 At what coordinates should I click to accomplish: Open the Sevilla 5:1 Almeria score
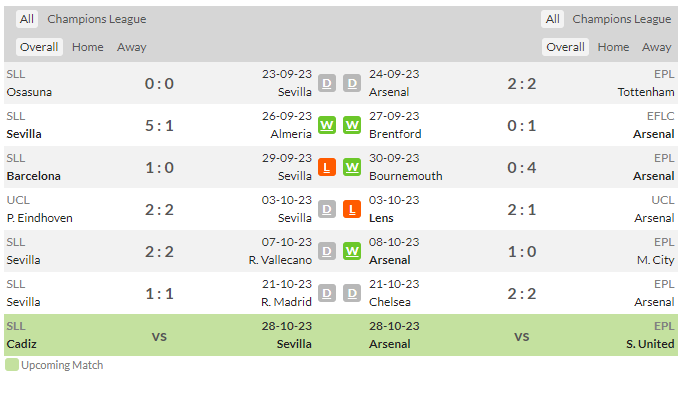tap(159, 126)
